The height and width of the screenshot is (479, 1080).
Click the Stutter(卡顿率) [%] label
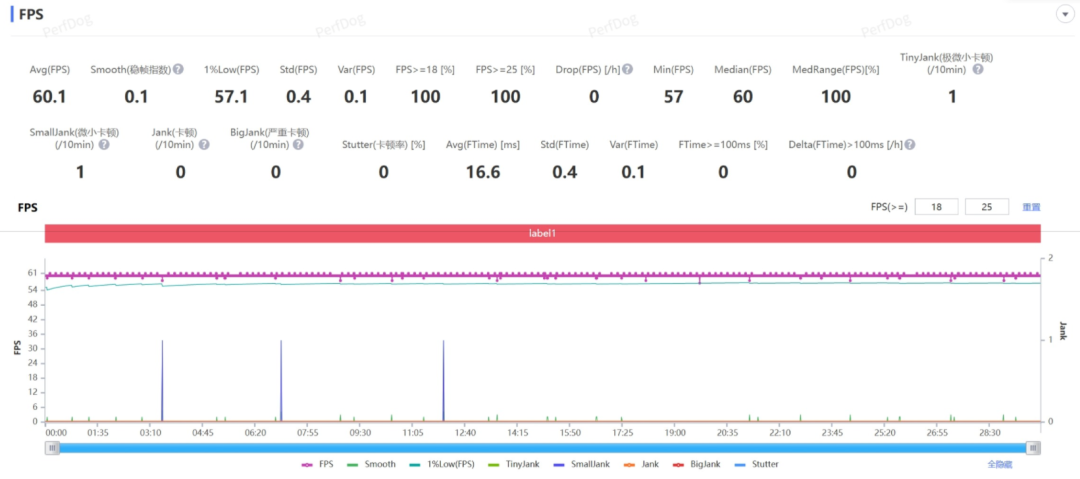(x=383, y=145)
